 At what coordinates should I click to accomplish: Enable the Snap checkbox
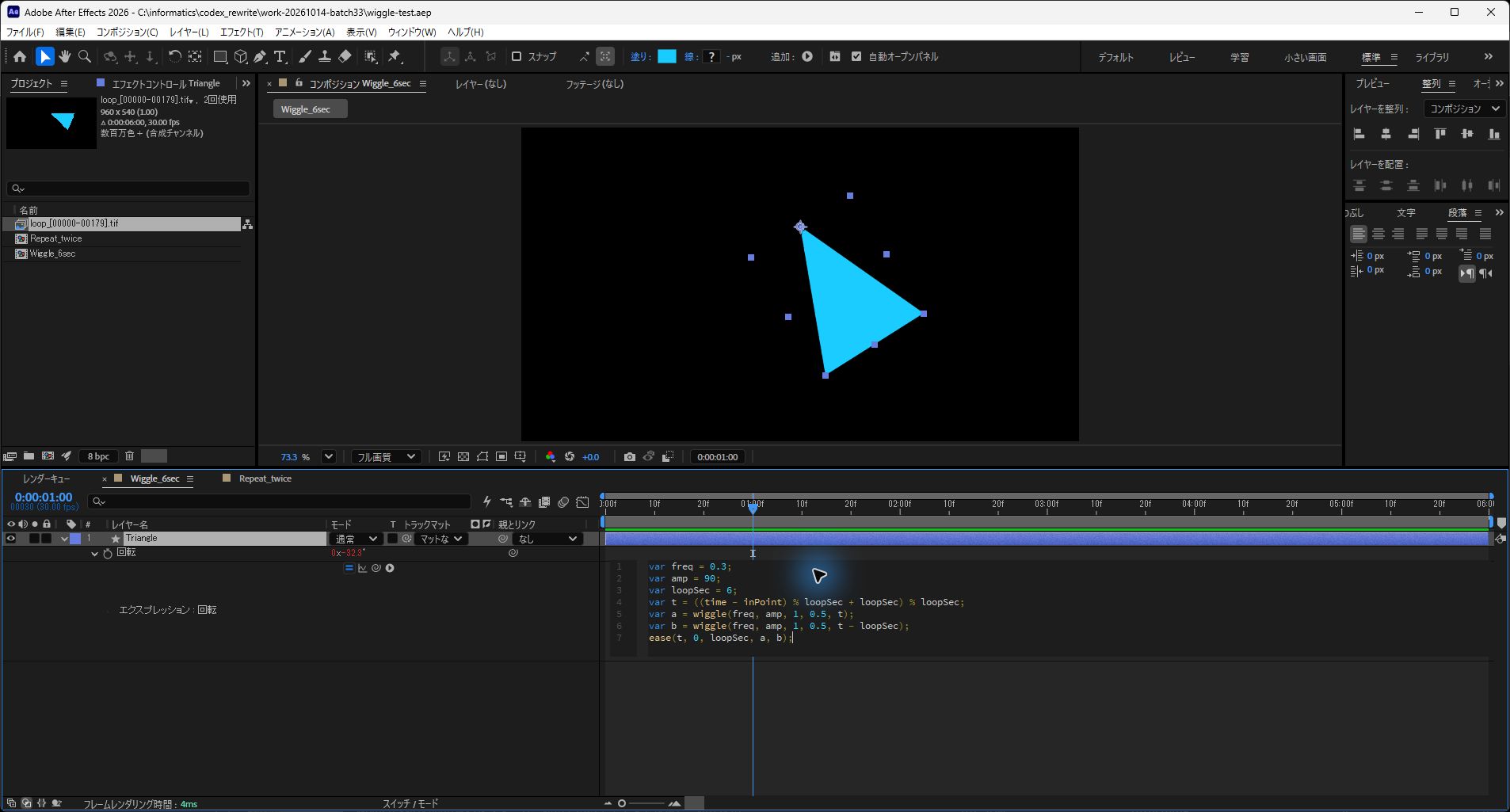tap(517, 56)
